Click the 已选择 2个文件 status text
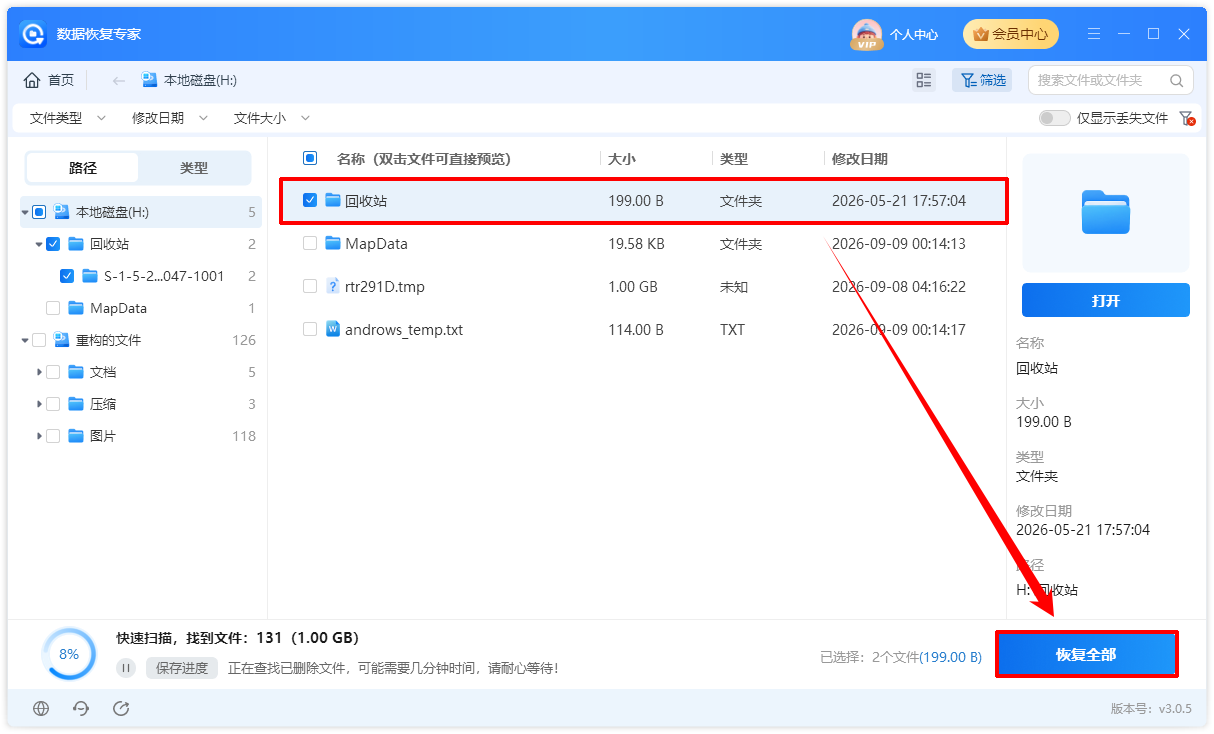1214x734 pixels. (x=901, y=657)
